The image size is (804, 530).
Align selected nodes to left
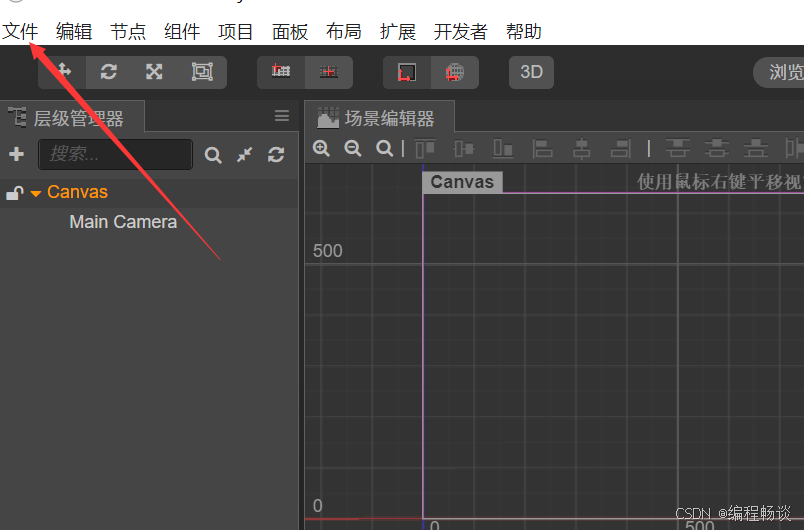tap(542, 149)
